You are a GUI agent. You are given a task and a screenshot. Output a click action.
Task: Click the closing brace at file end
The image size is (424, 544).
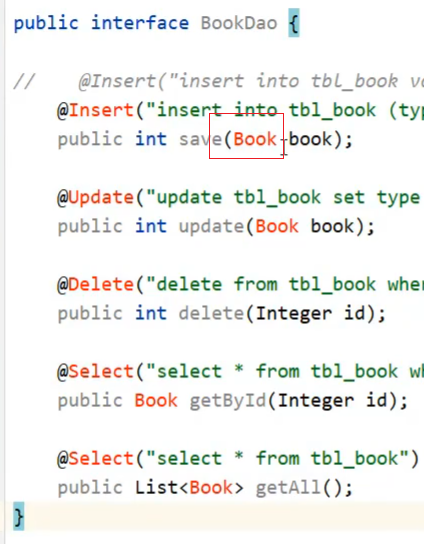click(19, 516)
